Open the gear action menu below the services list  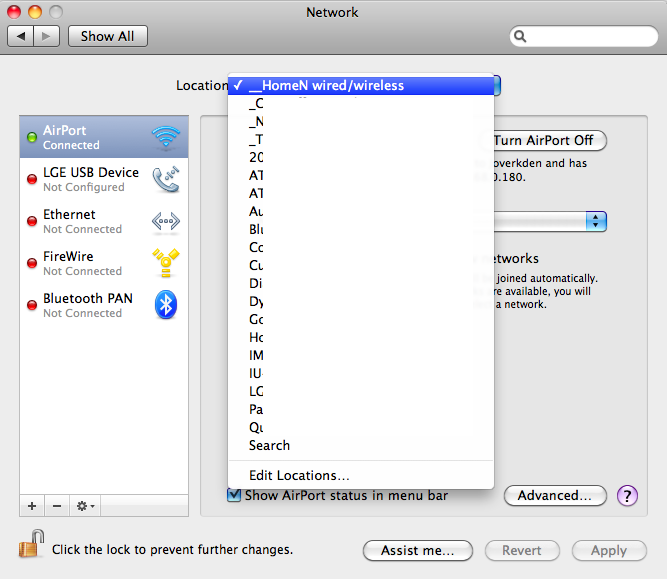click(x=85, y=506)
